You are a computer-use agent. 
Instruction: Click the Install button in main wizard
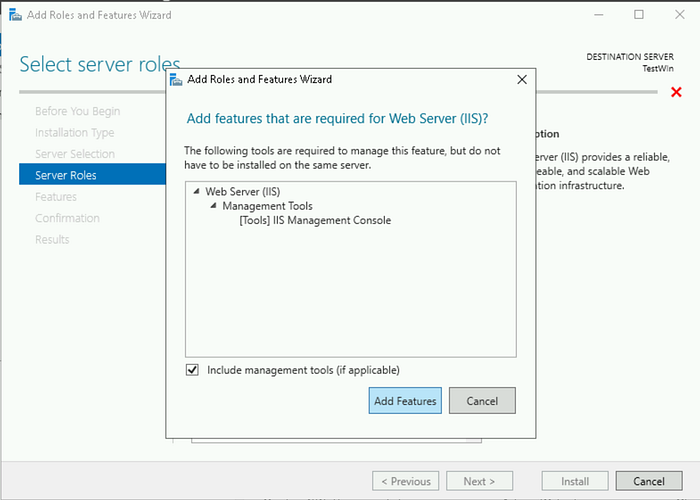pos(575,481)
